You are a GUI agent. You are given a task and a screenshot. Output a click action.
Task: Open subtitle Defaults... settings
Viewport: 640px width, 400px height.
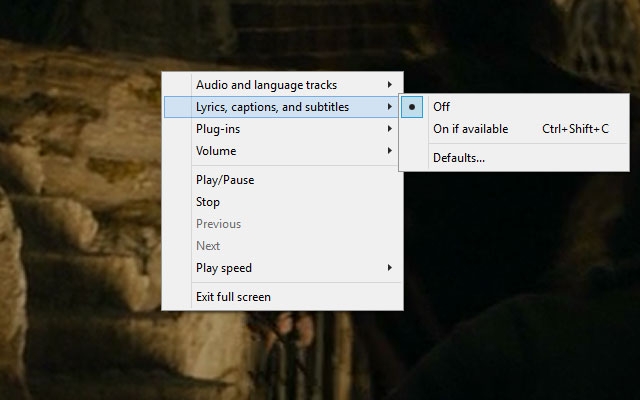[x=514, y=158]
